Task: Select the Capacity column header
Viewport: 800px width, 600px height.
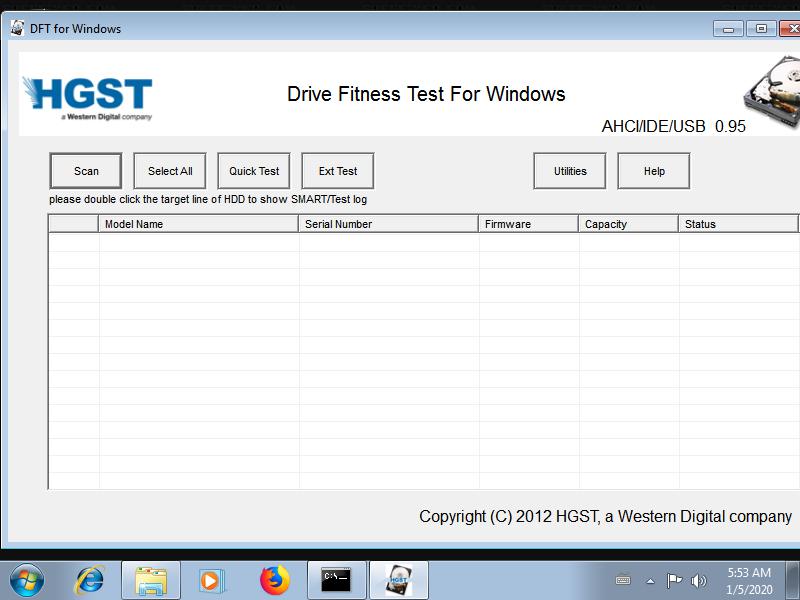Action: [628, 224]
